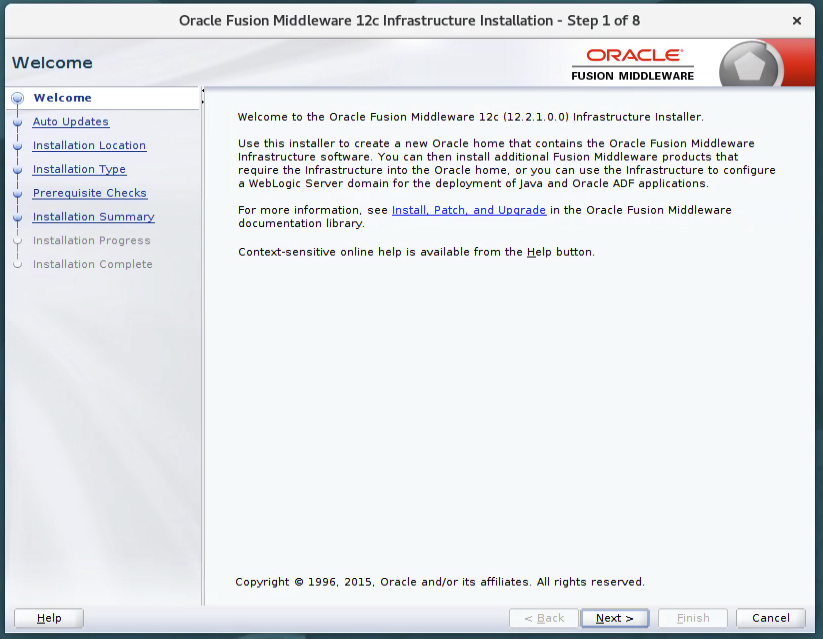This screenshot has height=639, width=823.
Task: Click the Installation Type step bullet
Action: point(17,170)
